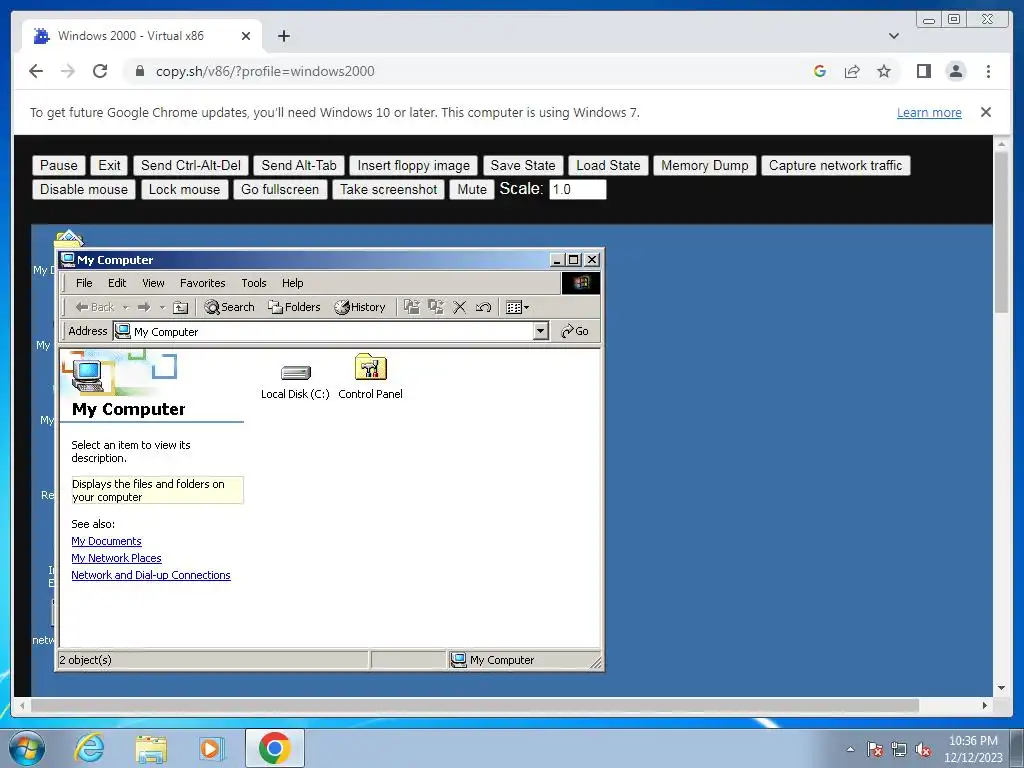Open the Edit menu
This screenshot has width=1024, height=768.
pyautogui.click(x=117, y=283)
